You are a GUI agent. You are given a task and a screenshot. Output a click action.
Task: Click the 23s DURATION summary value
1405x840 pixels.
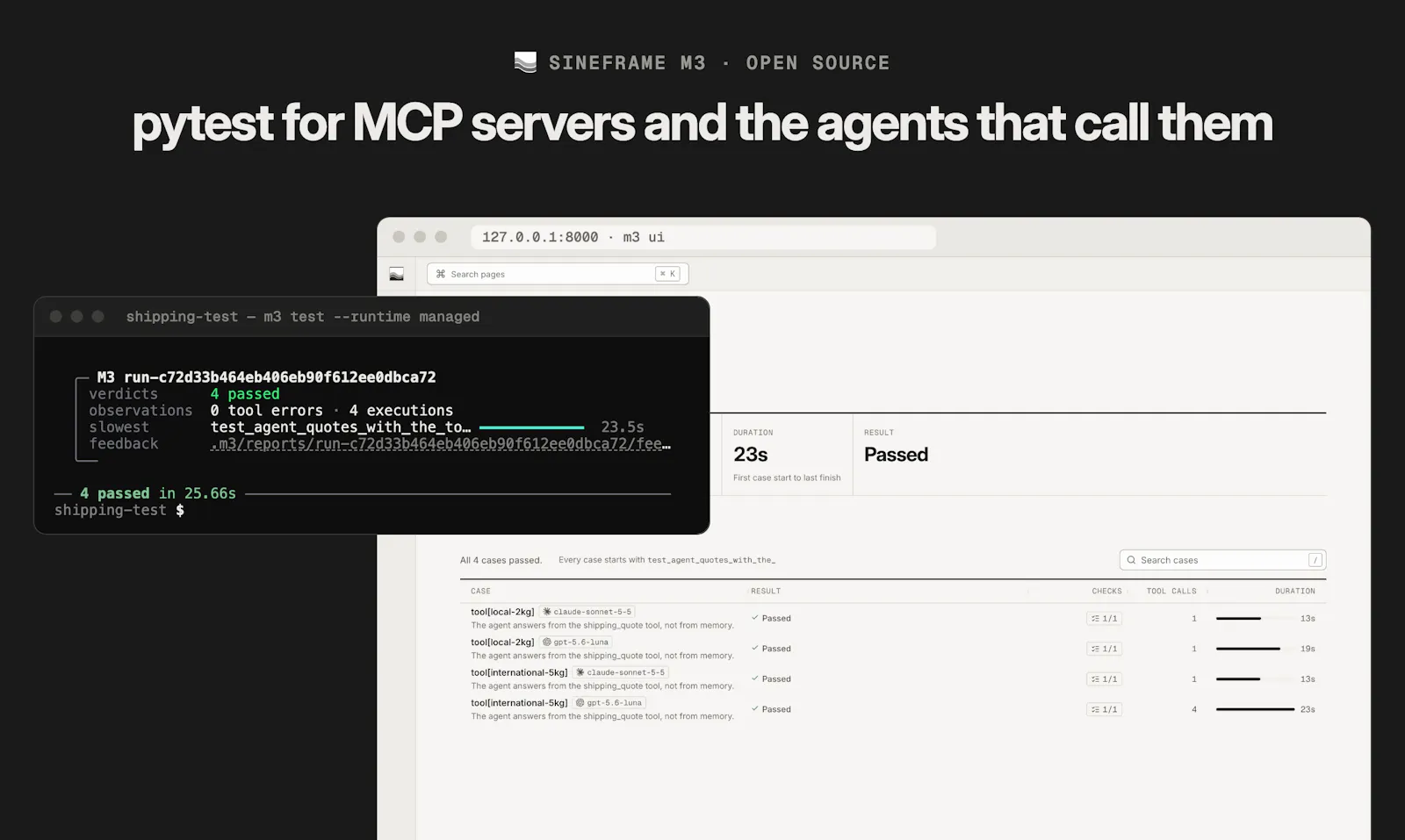pyautogui.click(x=751, y=455)
